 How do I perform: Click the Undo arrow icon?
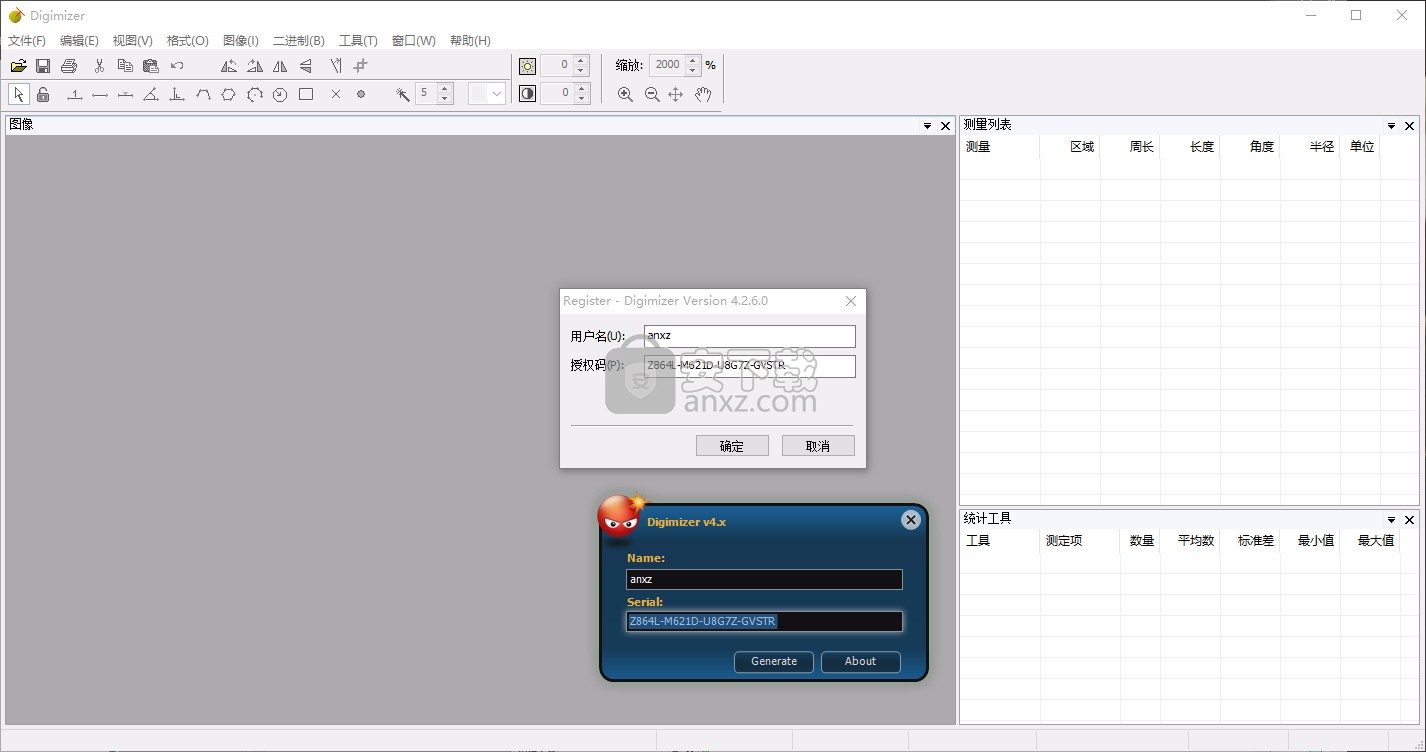(x=177, y=66)
